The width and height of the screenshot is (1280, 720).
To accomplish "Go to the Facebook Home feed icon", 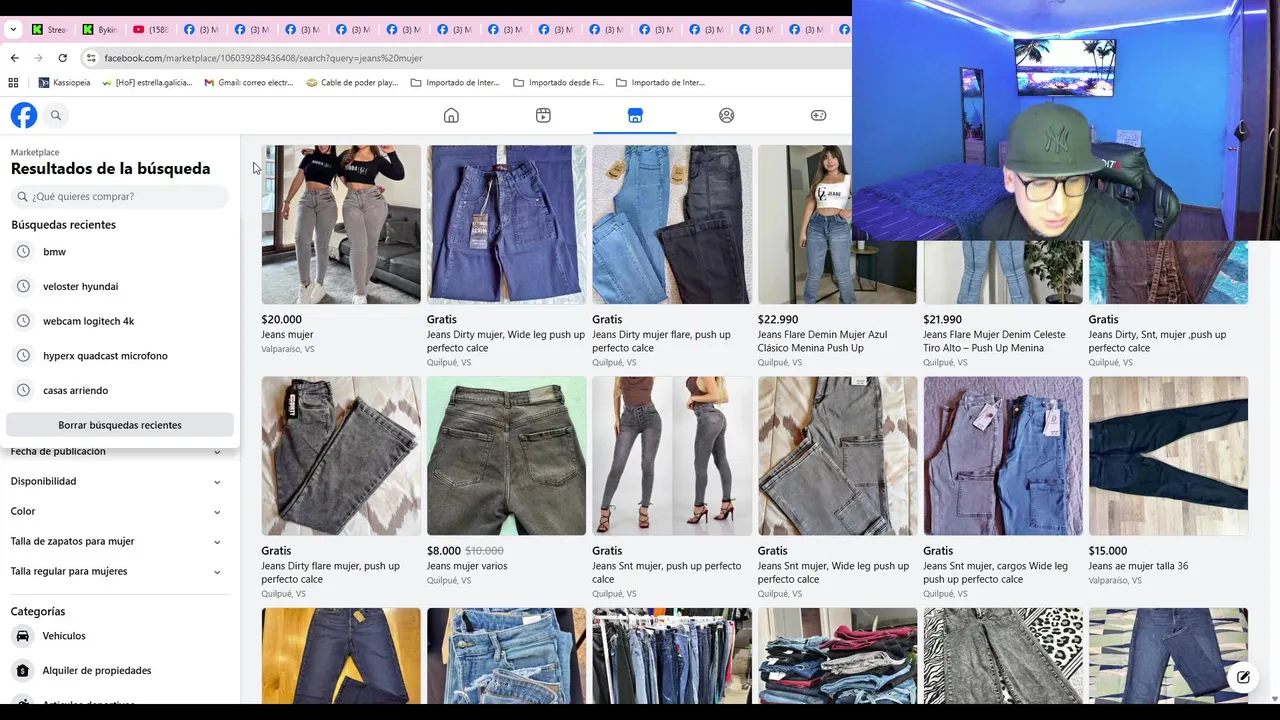I will 451,115.
